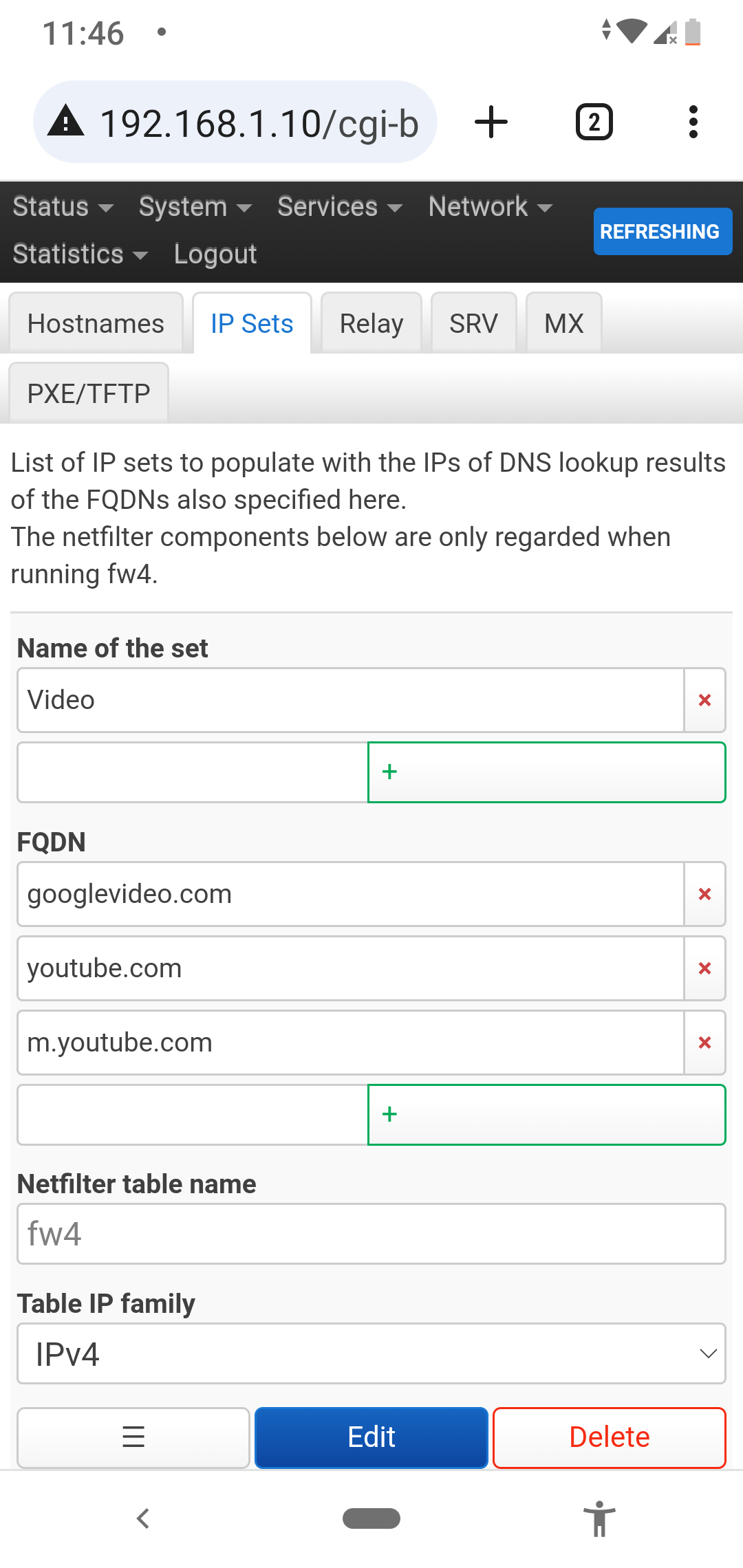Open browser tab switcher showing 2 tabs

(x=594, y=122)
